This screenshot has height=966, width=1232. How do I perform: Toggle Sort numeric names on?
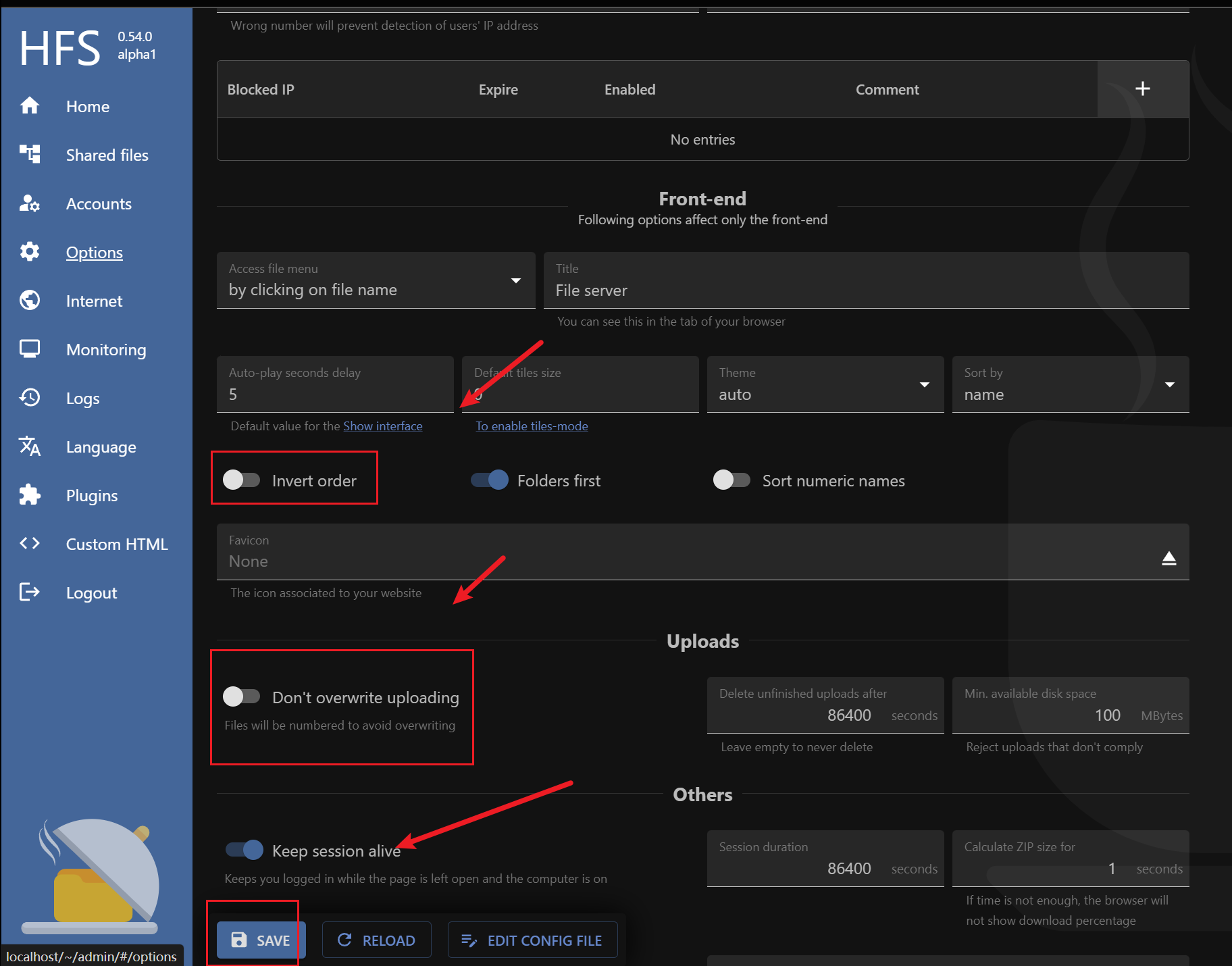731,480
